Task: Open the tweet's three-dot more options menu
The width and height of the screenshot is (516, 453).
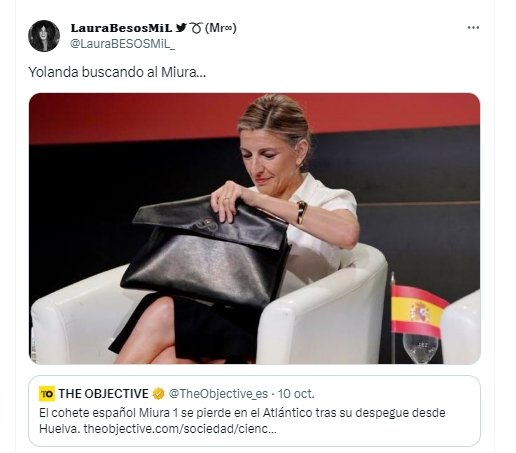Action: pos(473,28)
